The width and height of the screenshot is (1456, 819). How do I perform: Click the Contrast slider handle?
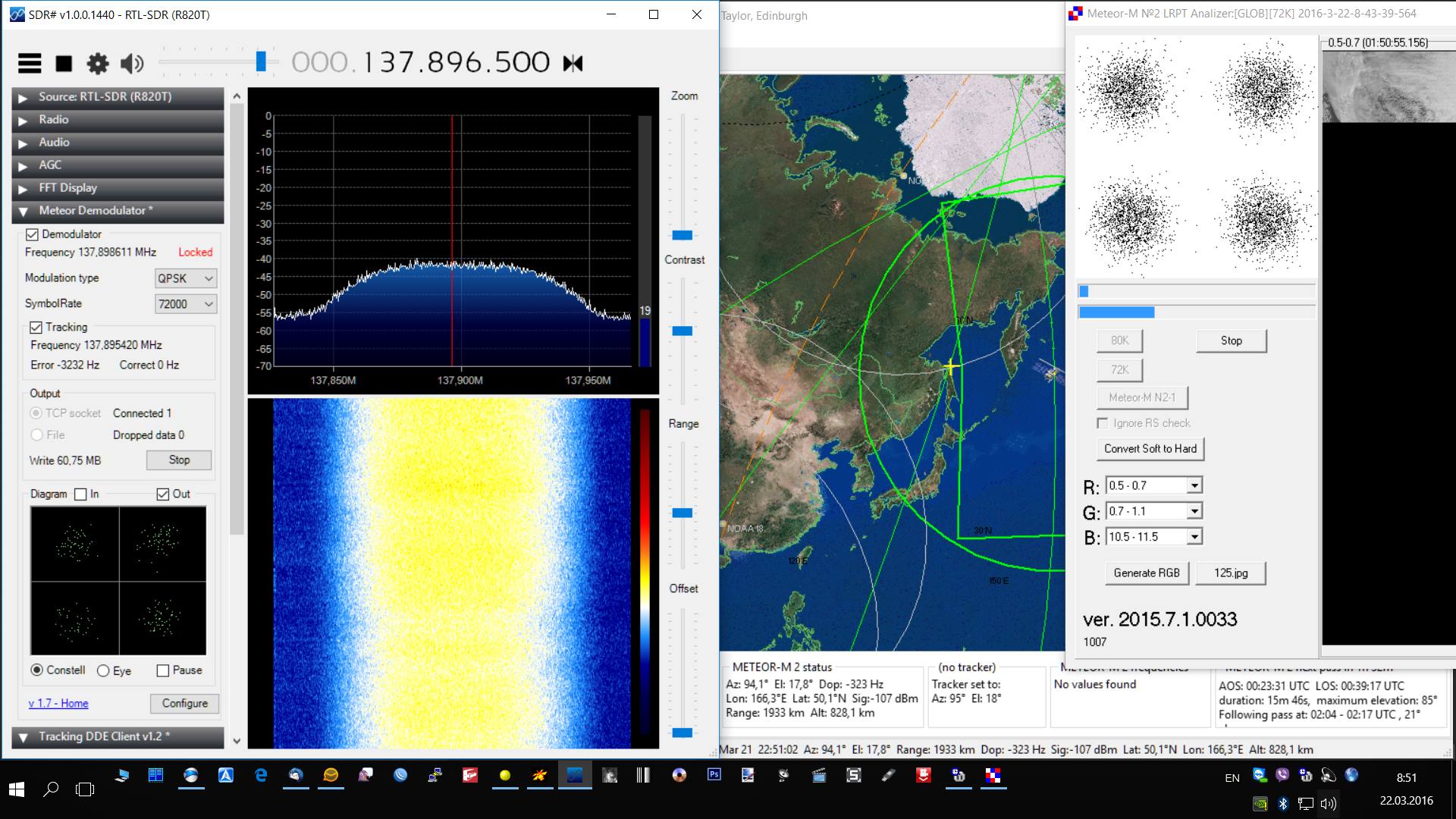[682, 331]
